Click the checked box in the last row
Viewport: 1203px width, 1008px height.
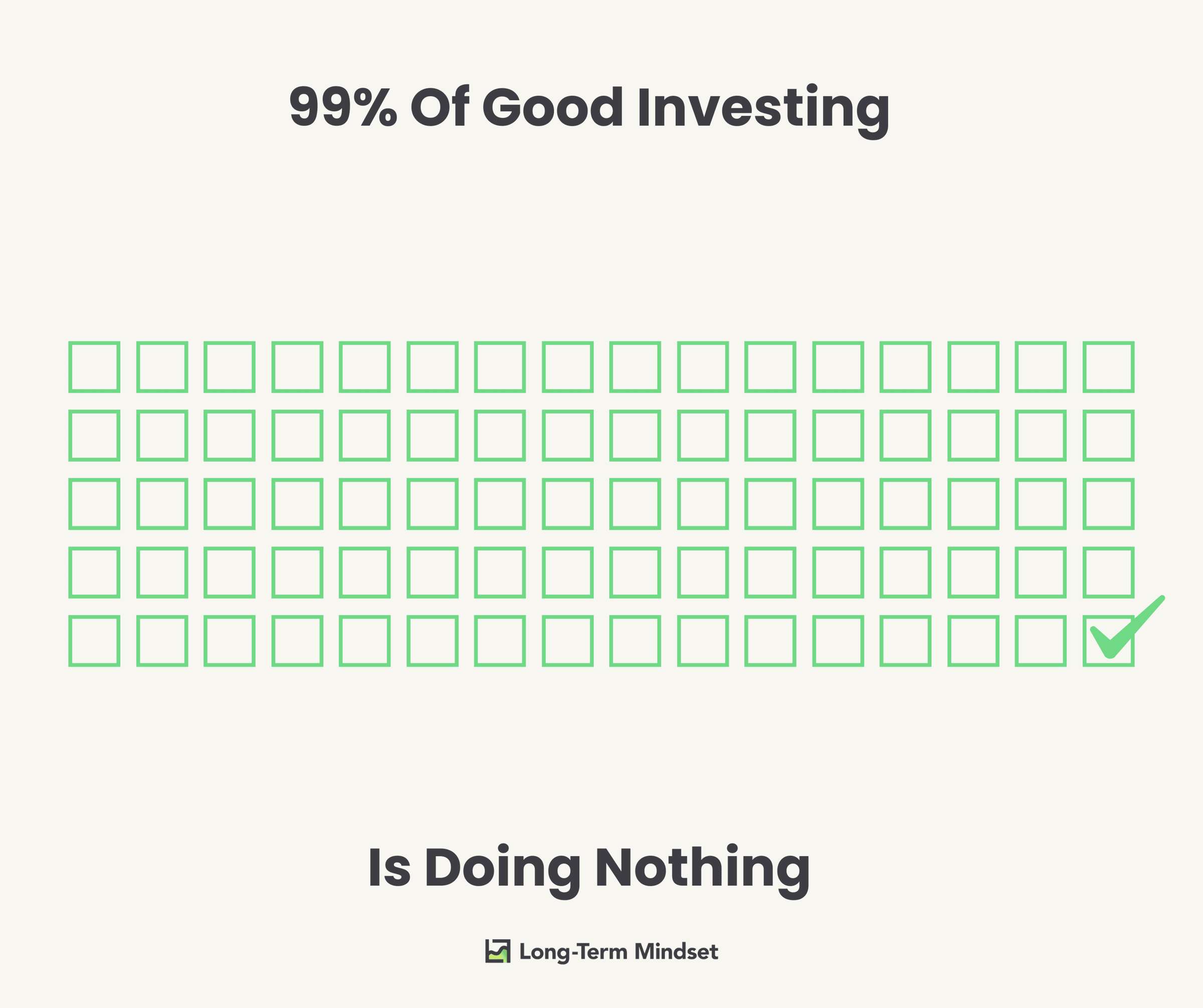click(1108, 641)
